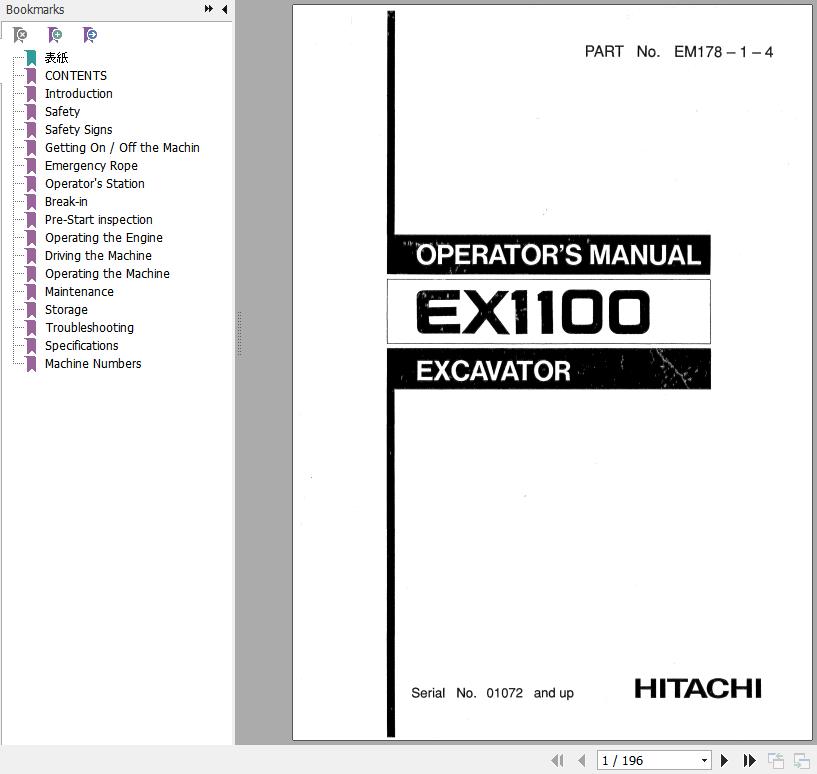
Task: Select the Operator's Station bookmark
Action: pos(94,183)
